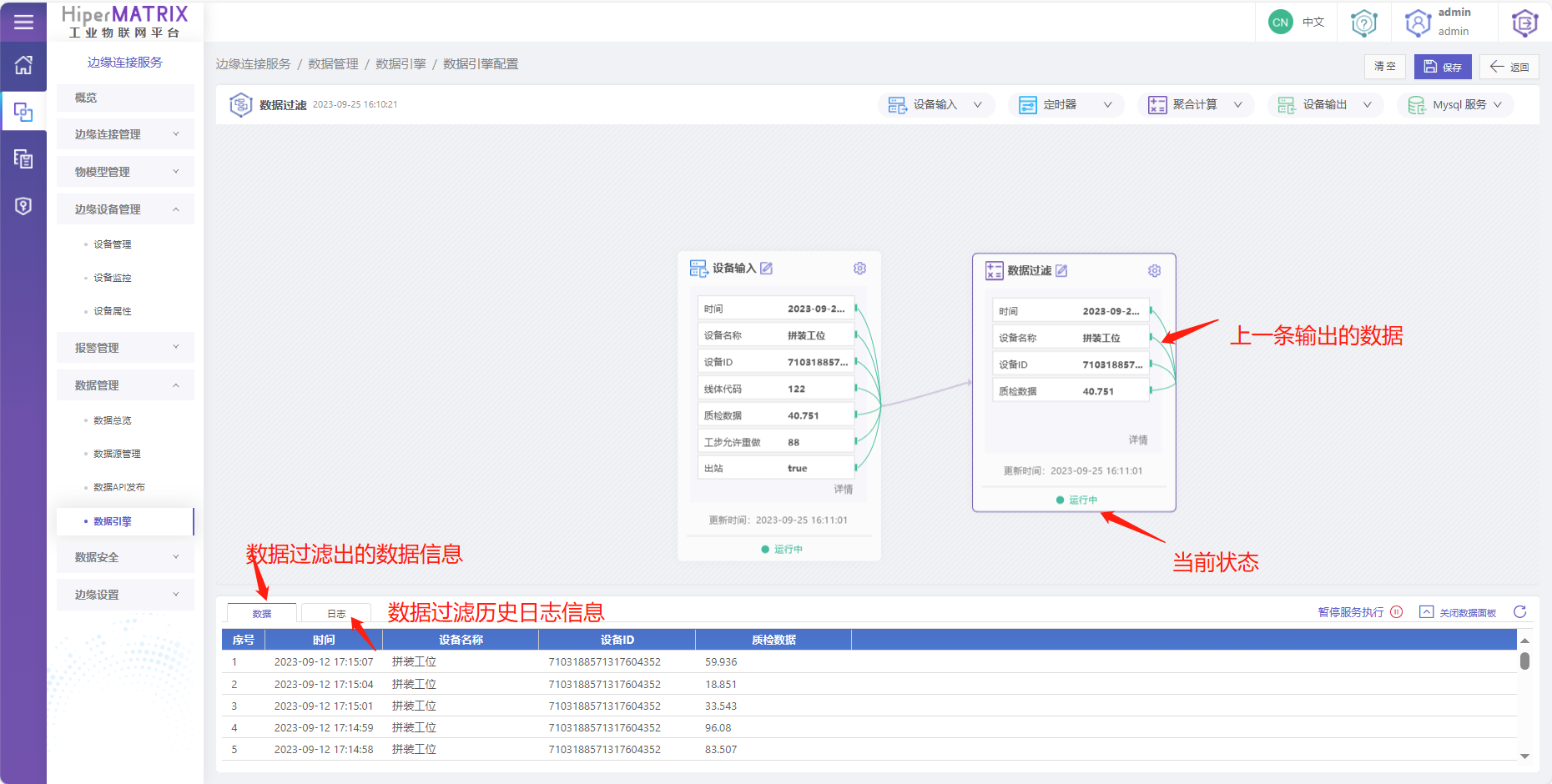
Task: Click the 数据过滤 node type icon
Action: (x=994, y=270)
